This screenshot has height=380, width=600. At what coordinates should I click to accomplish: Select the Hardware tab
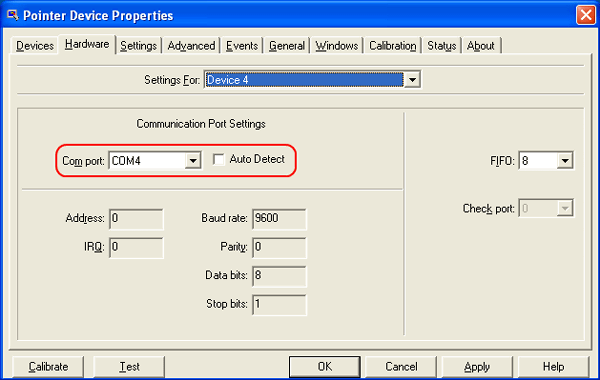(87, 44)
